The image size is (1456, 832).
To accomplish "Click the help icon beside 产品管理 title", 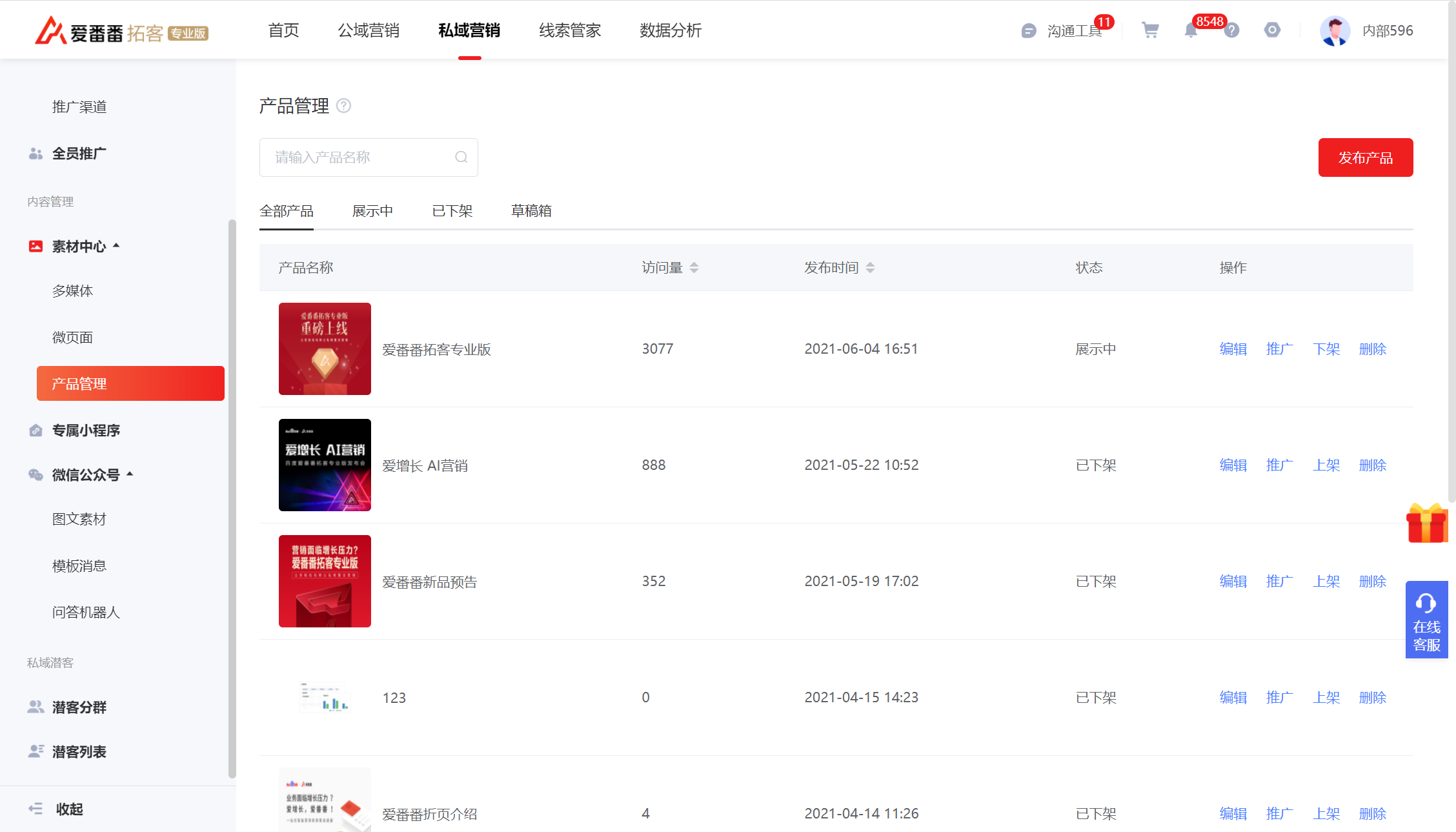I will pyautogui.click(x=344, y=105).
